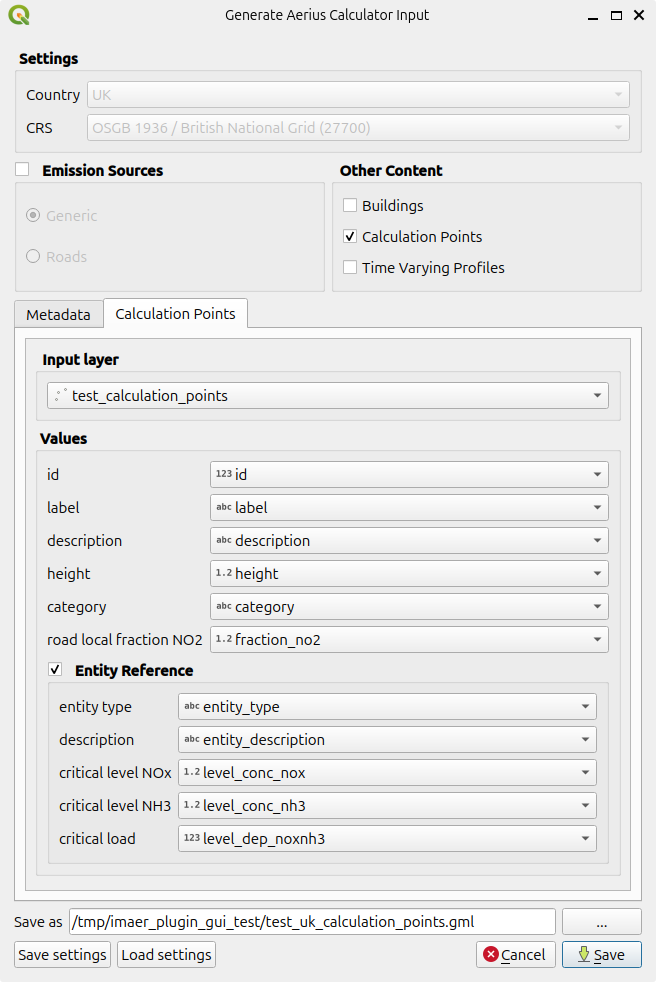Click the integer type icon in id field
The width and height of the screenshot is (656, 982).
pos(223,474)
